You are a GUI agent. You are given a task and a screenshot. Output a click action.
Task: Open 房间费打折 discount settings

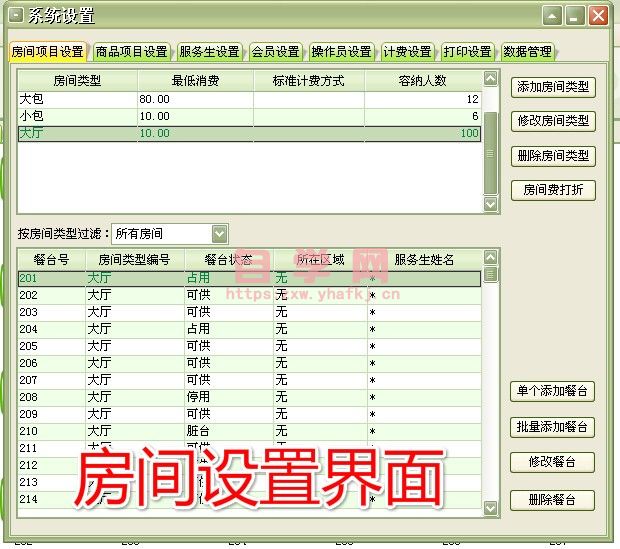coord(553,190)
